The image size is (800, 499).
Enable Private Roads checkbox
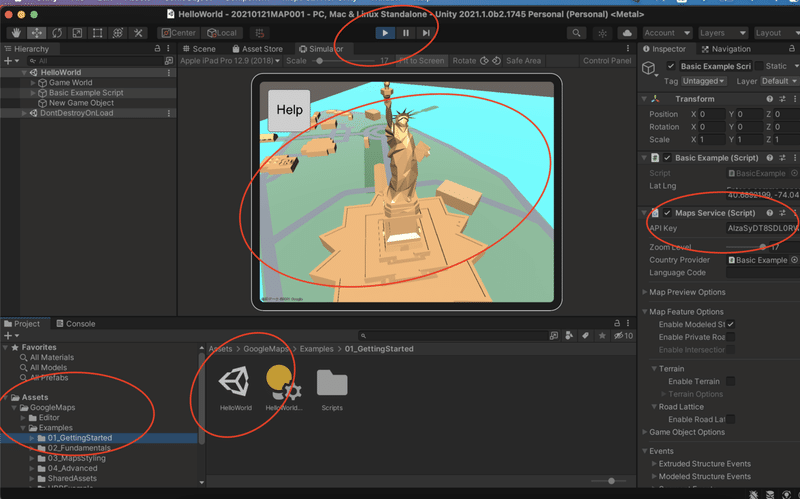pos(731,337)
